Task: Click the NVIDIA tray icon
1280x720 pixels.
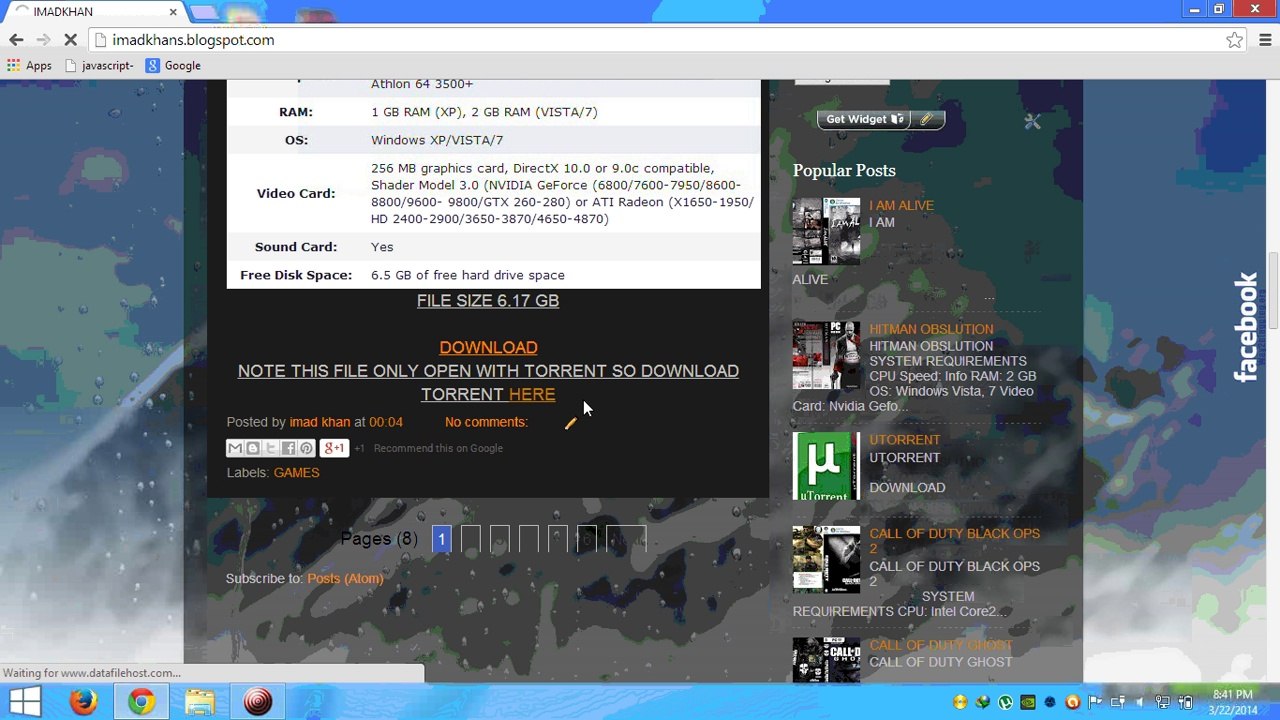Action: pyautogui.click(x=1028, y=702)
